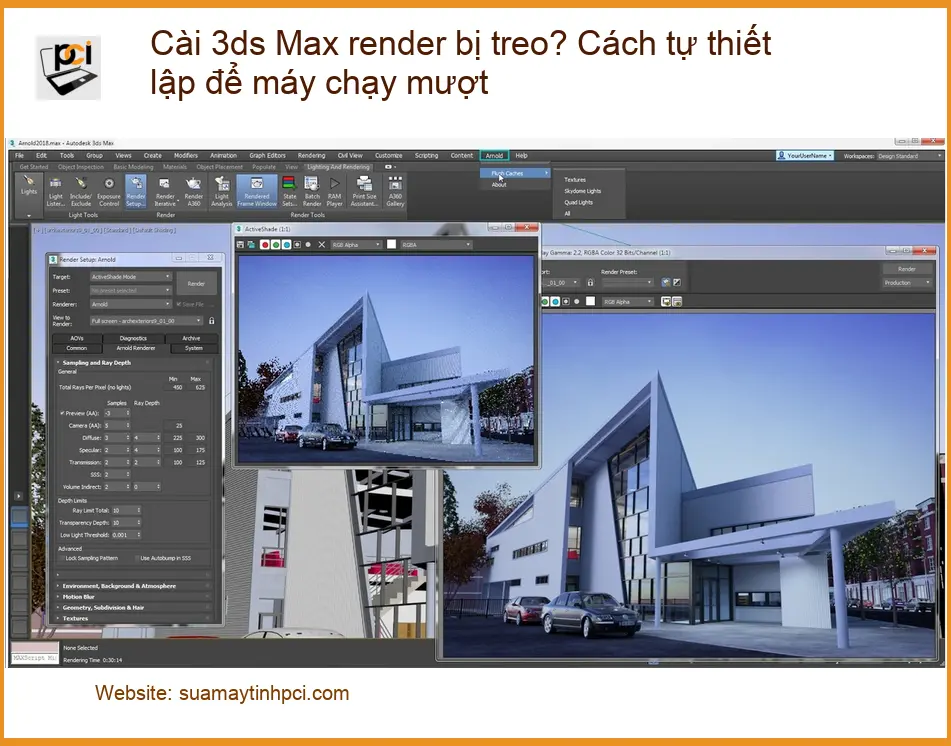
Task: Save image icon in ActiveShade window
Action: (241, 244)
